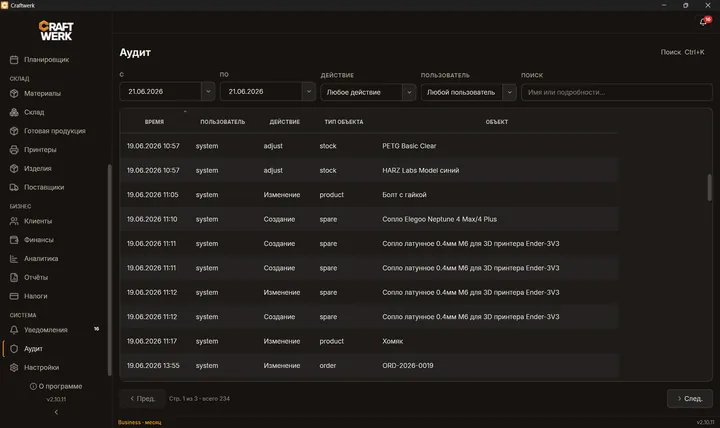720x428 pixels.
Task: Expand the end date 'По' picker arrow
Action: pyautogui.click(x=309, y=91)
